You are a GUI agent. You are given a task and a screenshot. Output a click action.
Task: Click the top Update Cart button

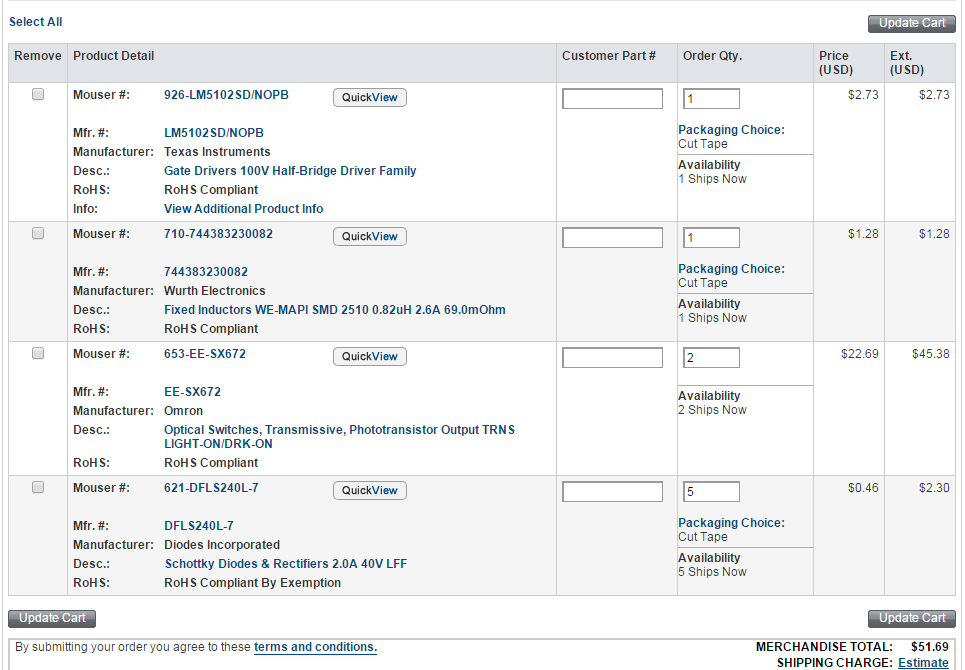pos(912,23)
